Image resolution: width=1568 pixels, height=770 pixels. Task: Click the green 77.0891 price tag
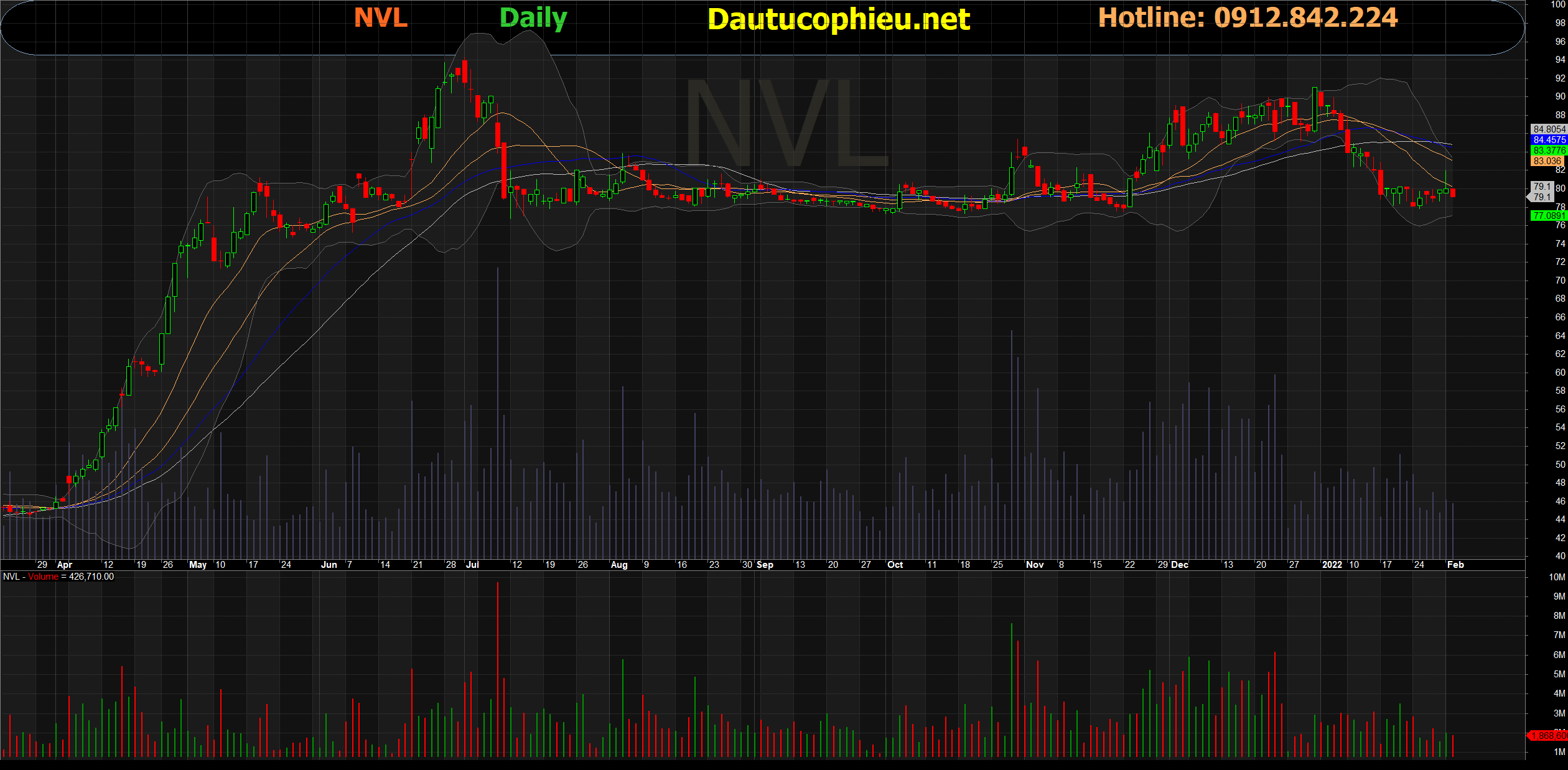pos(1548,216)
